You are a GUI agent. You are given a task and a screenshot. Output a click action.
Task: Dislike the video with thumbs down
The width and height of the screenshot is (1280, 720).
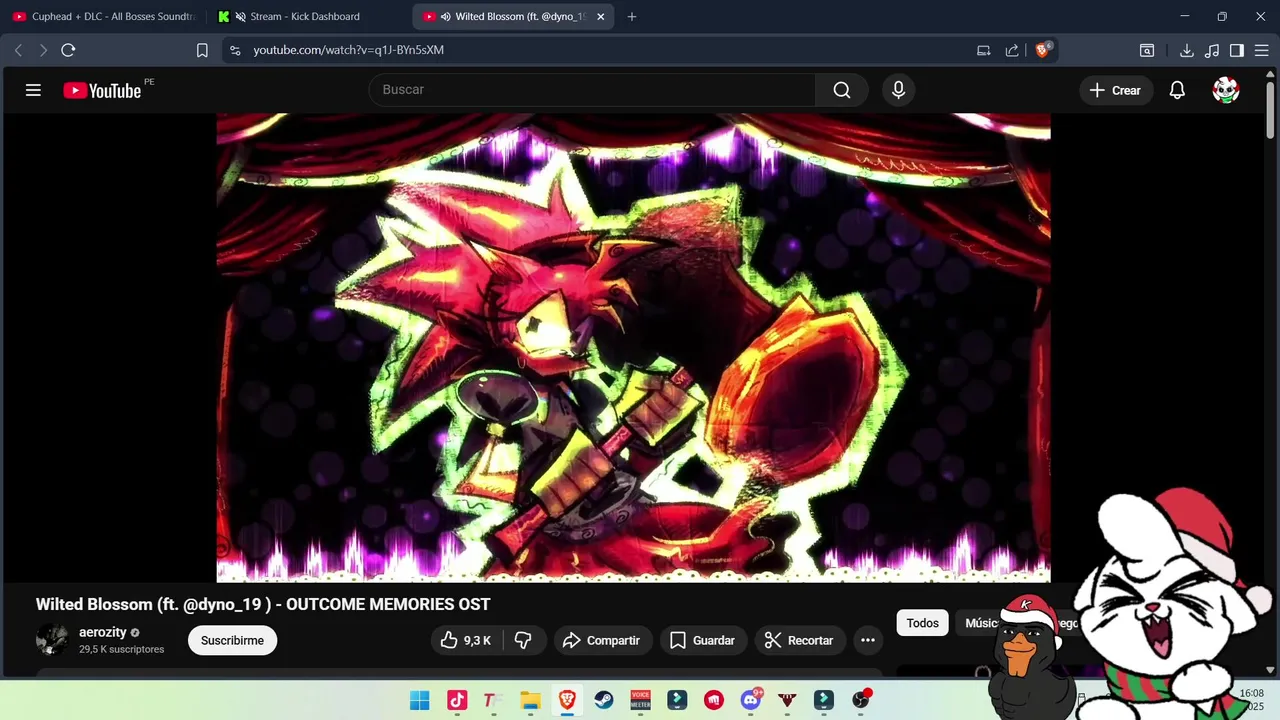524,640
